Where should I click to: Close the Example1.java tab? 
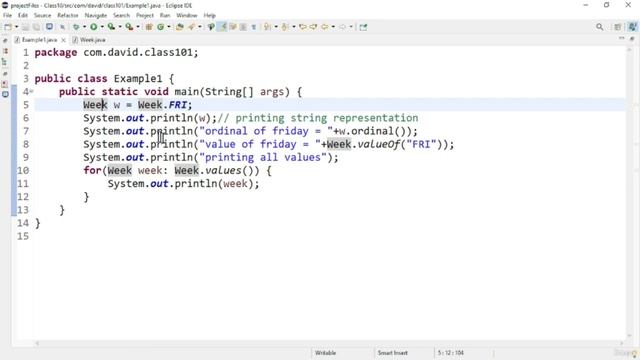63,40
